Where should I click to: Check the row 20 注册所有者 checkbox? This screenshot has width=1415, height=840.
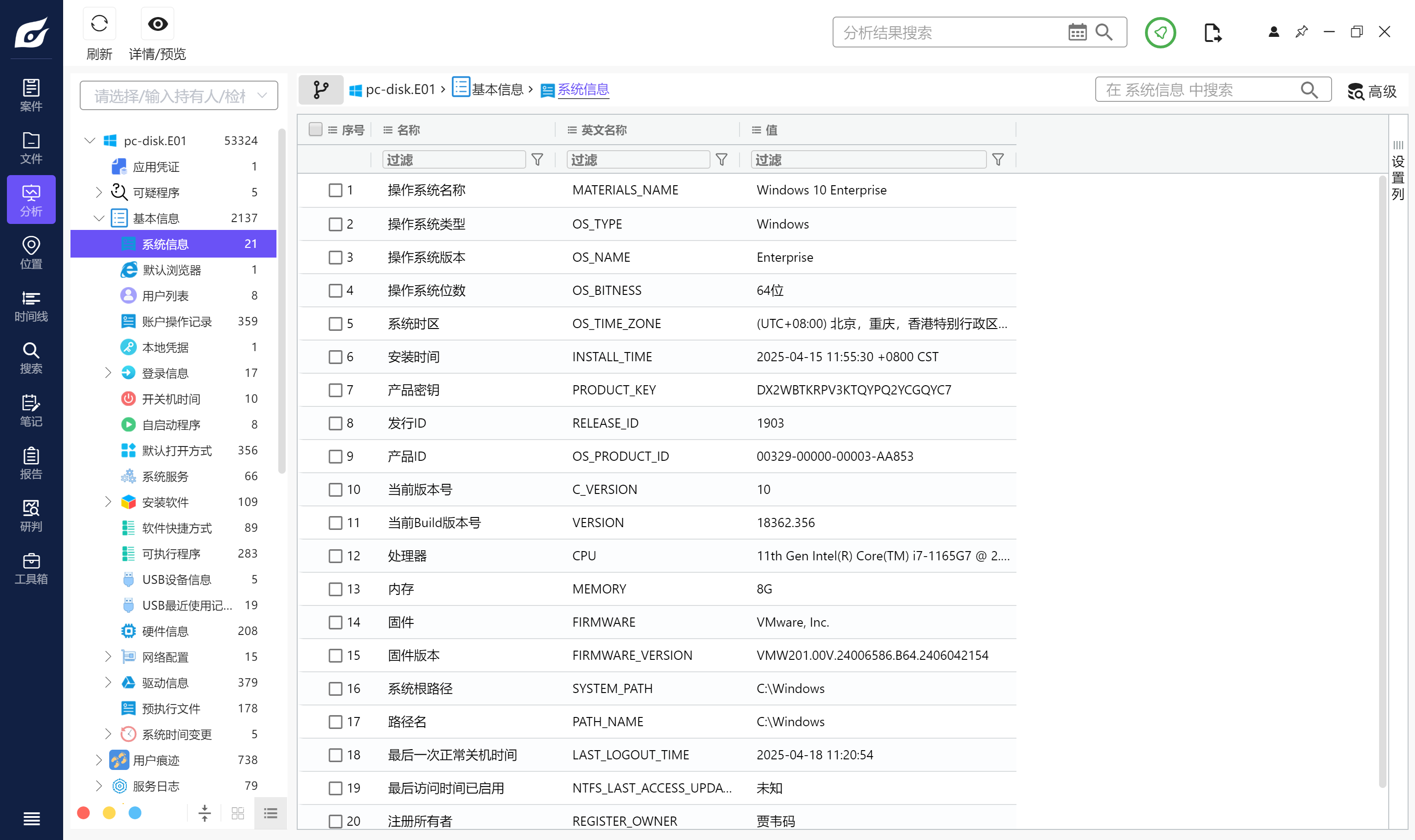coord(335,821)
